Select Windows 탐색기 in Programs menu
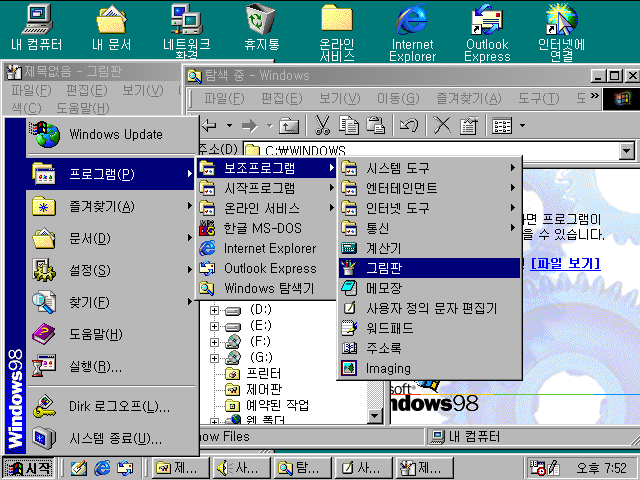 266,288
